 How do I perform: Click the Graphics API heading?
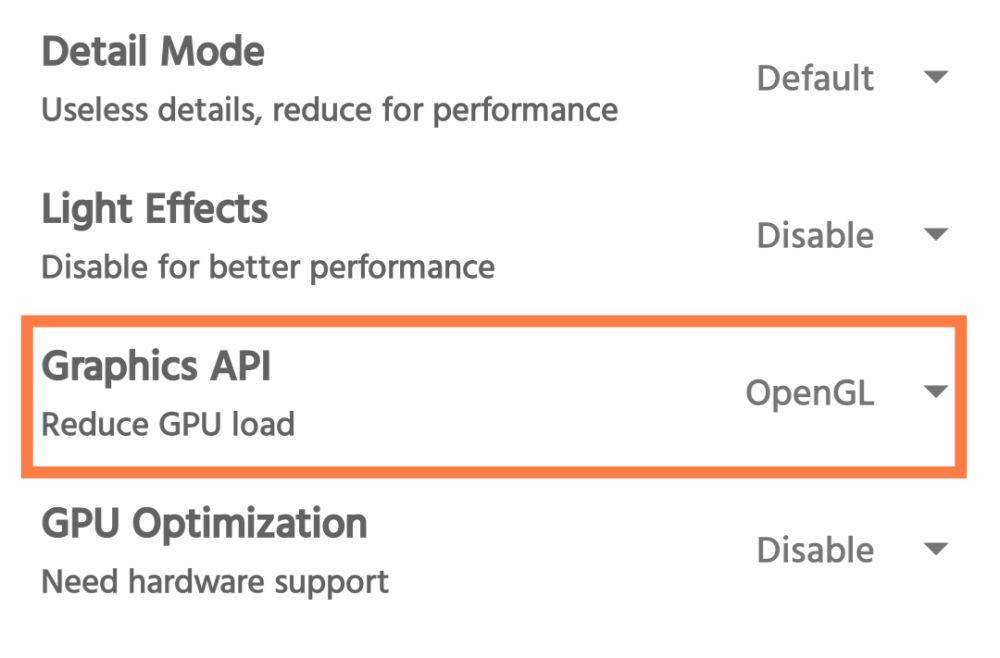pyautogui.click(x=156, y=367)
